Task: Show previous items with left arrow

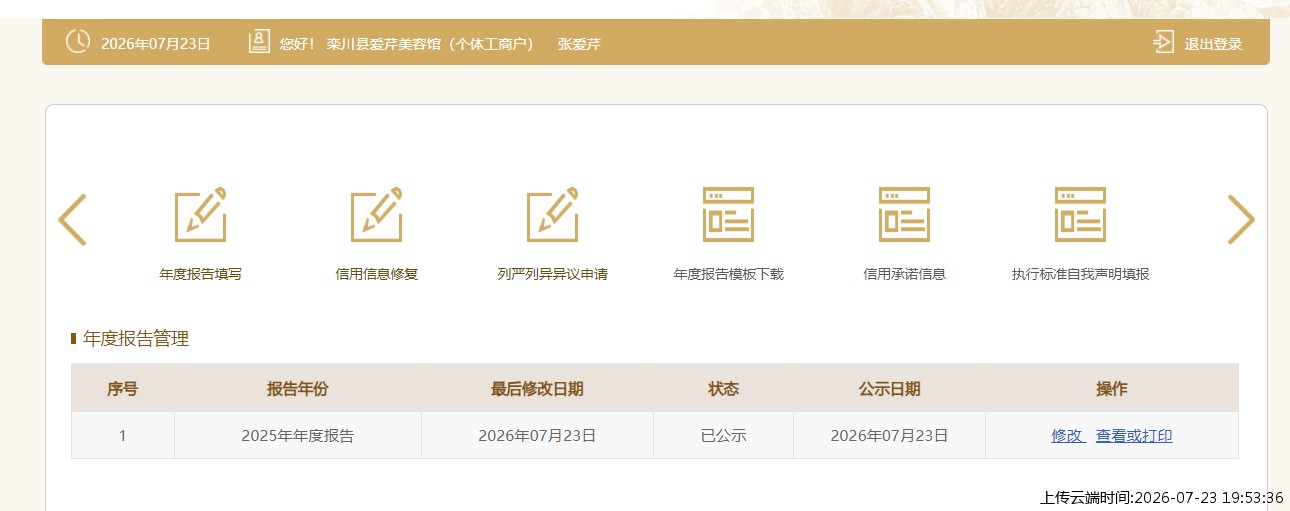Action: click(72, 219)
